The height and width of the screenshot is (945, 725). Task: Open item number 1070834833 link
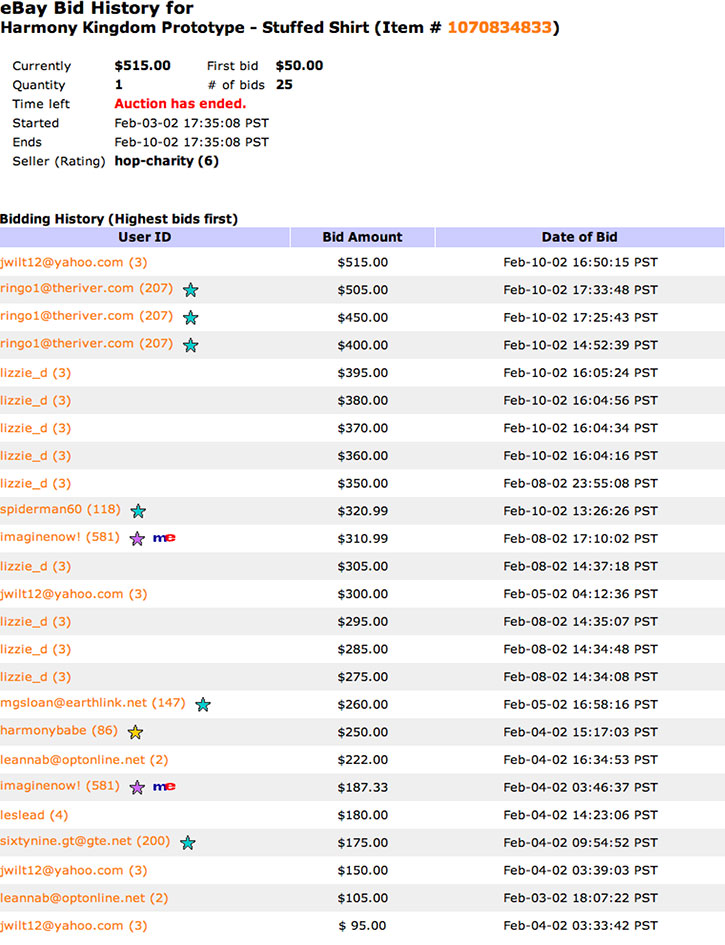499,28
